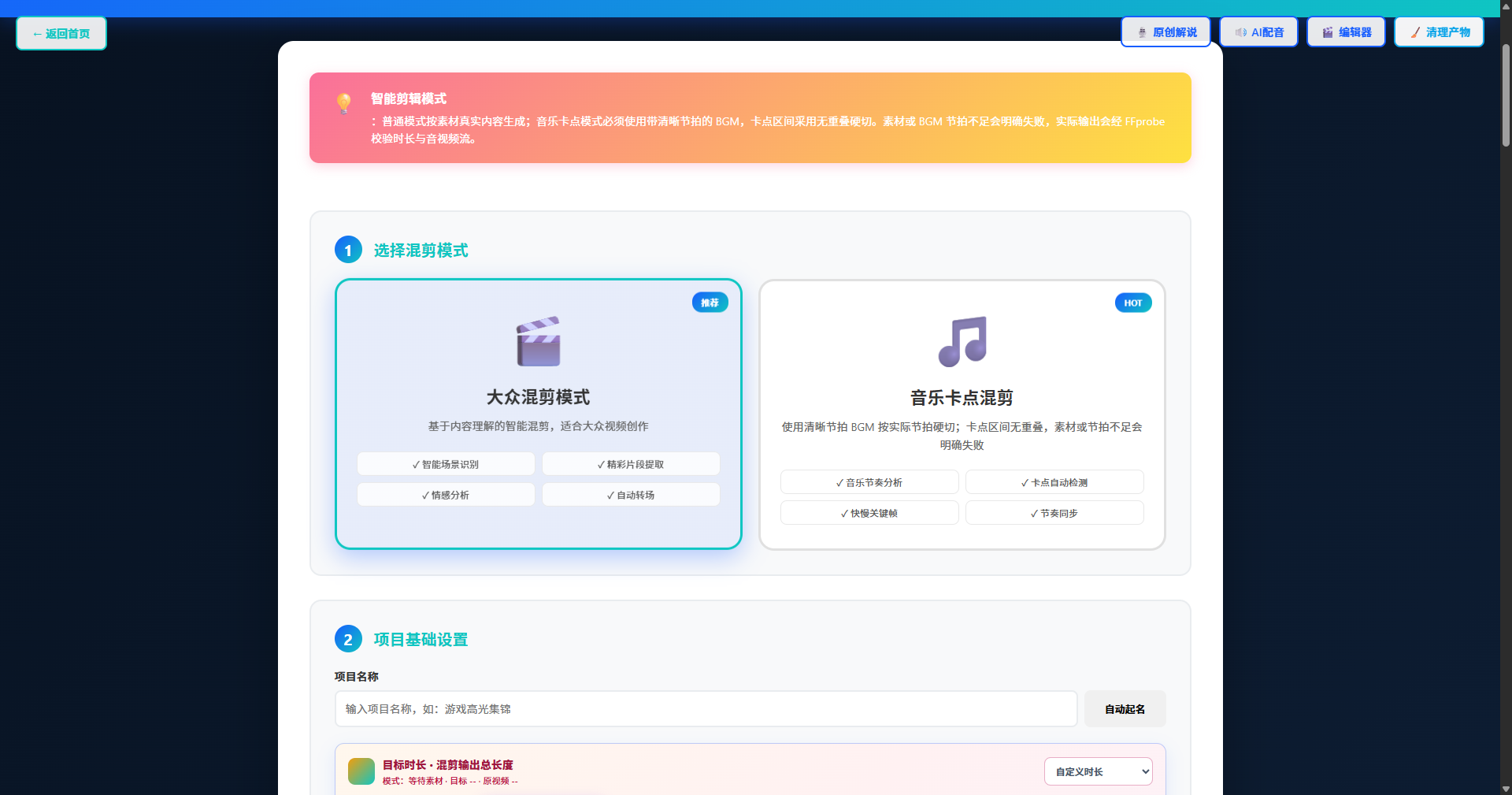This screenshot has width=1512, height=795.
Task: Click the 目标时长 · 混剪输出总长度 label
Action: [447, 765]
